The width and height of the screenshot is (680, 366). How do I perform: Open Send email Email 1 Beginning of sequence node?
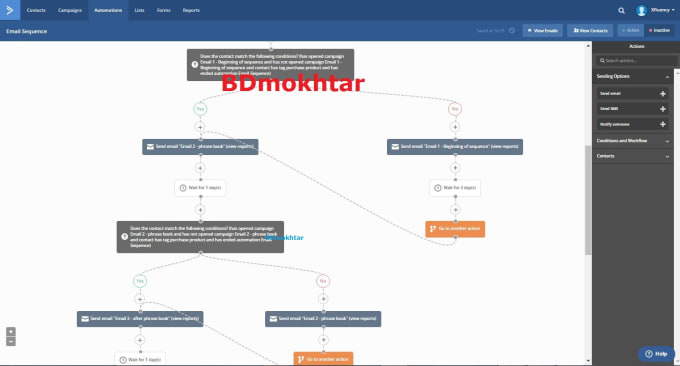point(455,147)
